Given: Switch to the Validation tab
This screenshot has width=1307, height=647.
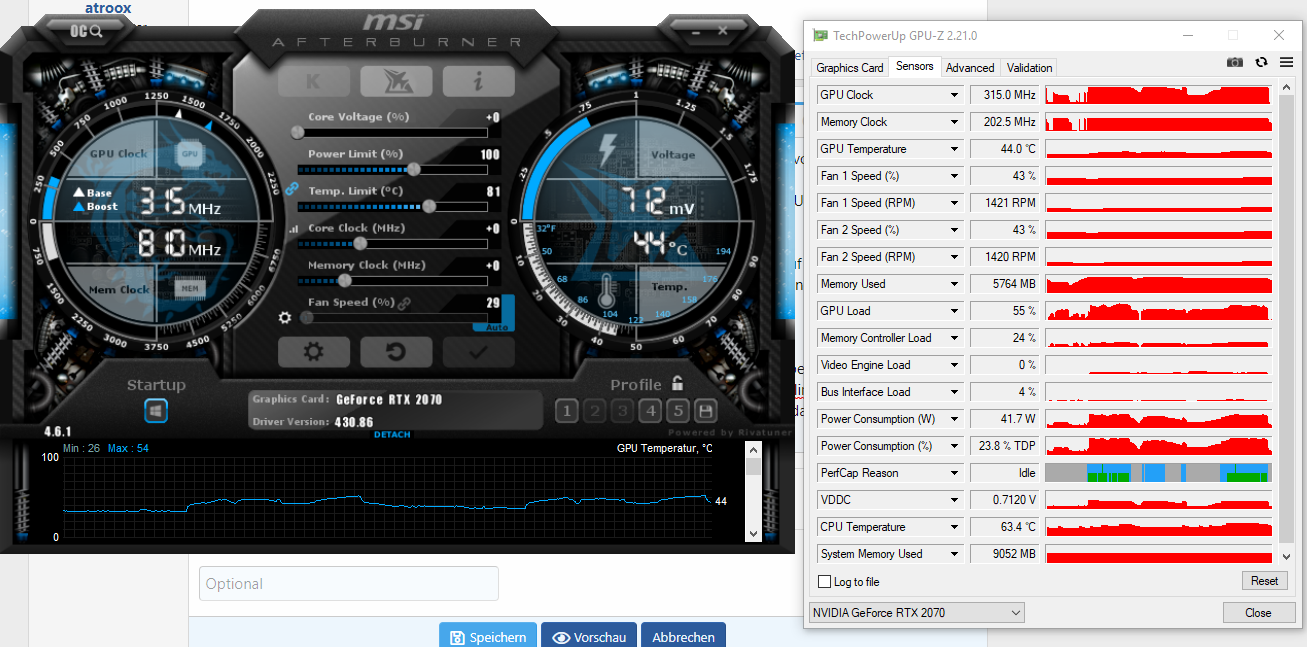Looking at the screenshot, I should (1029, 68).
